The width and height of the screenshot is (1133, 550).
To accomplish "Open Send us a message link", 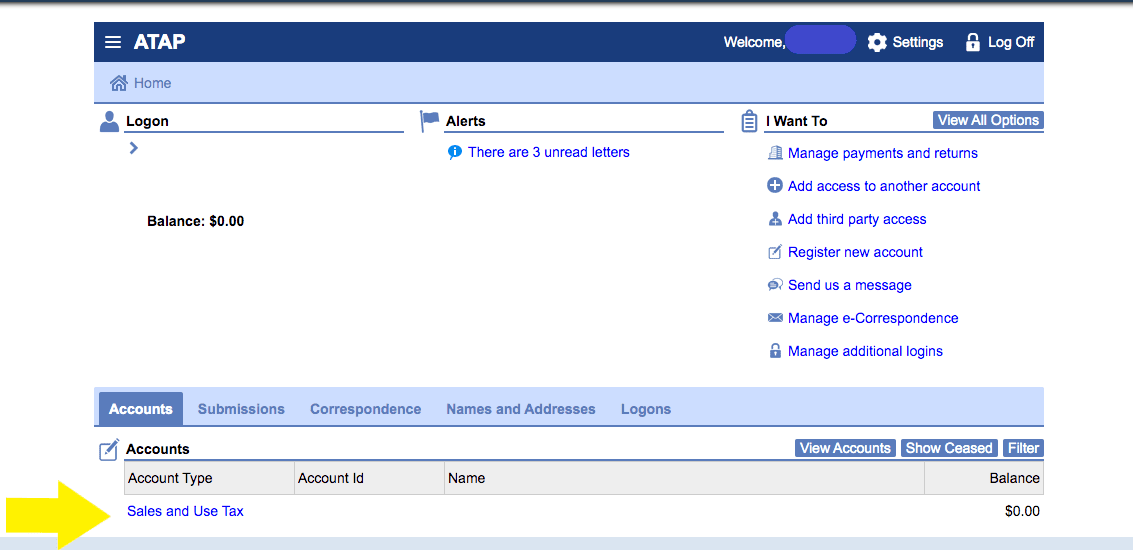I will (850, 285).
